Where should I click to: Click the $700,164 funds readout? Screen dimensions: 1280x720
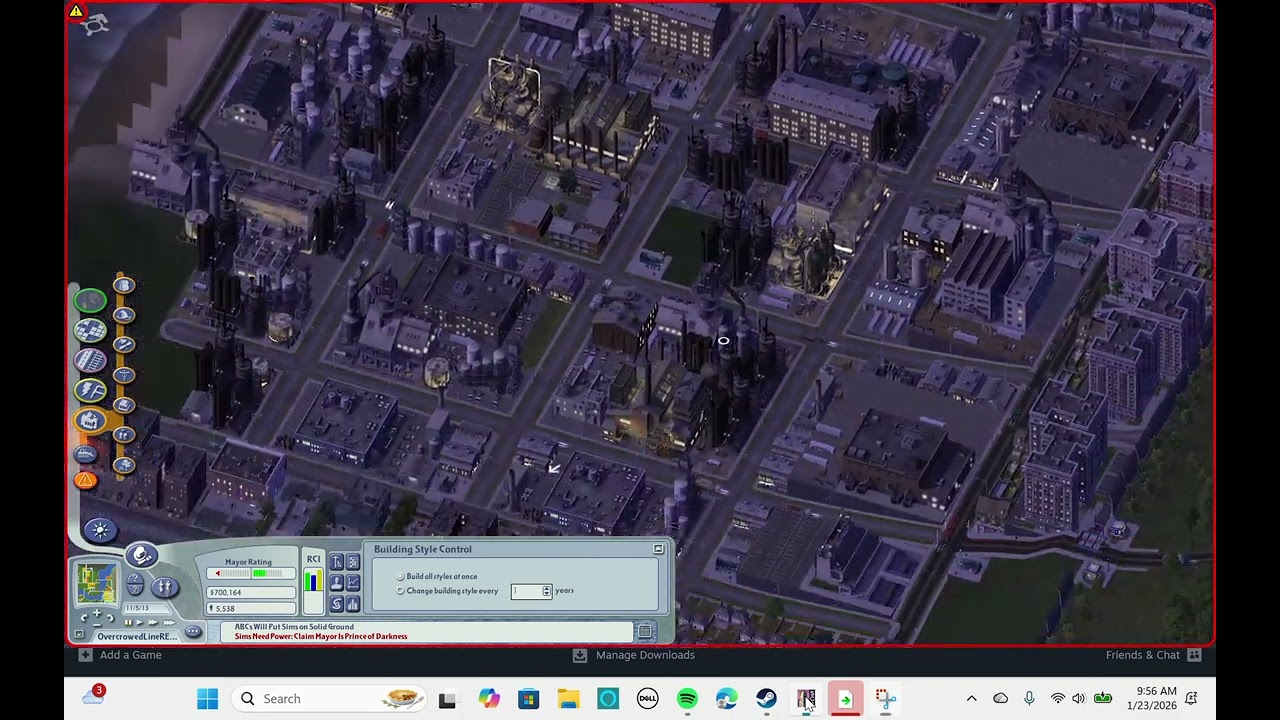[251, 592]
